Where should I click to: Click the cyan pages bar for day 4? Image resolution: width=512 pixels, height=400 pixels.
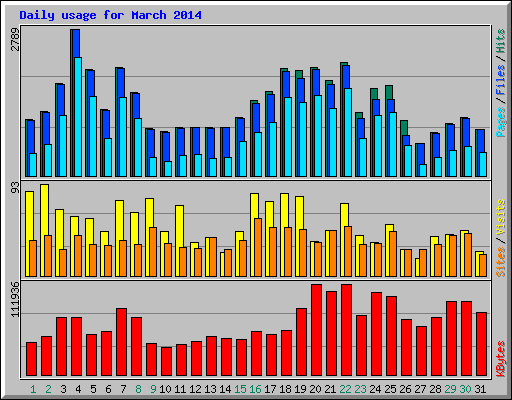click(x=78, y=117)
